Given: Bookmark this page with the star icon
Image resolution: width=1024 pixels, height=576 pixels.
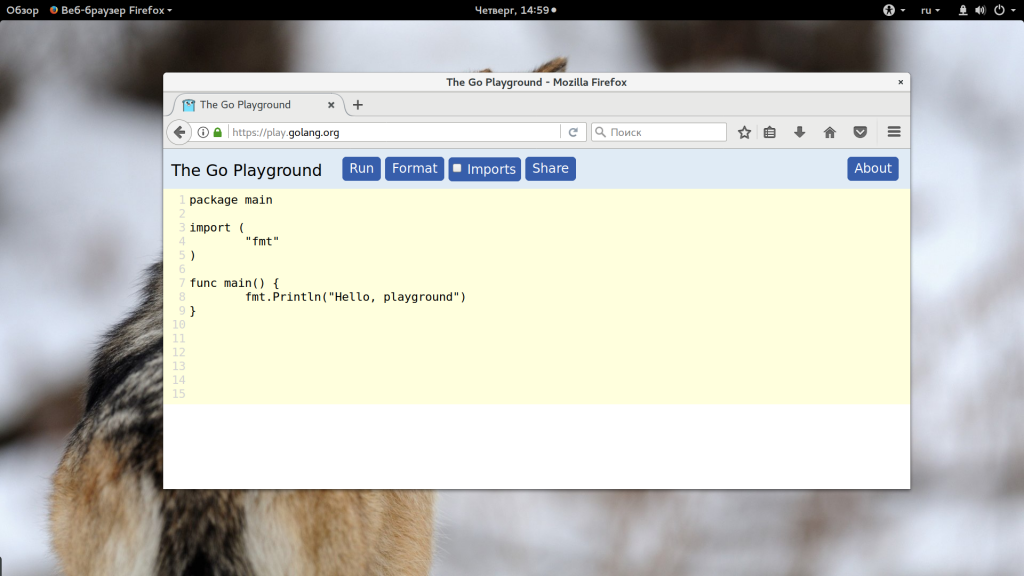Looking at the screenshot, I should pos(744,132).
